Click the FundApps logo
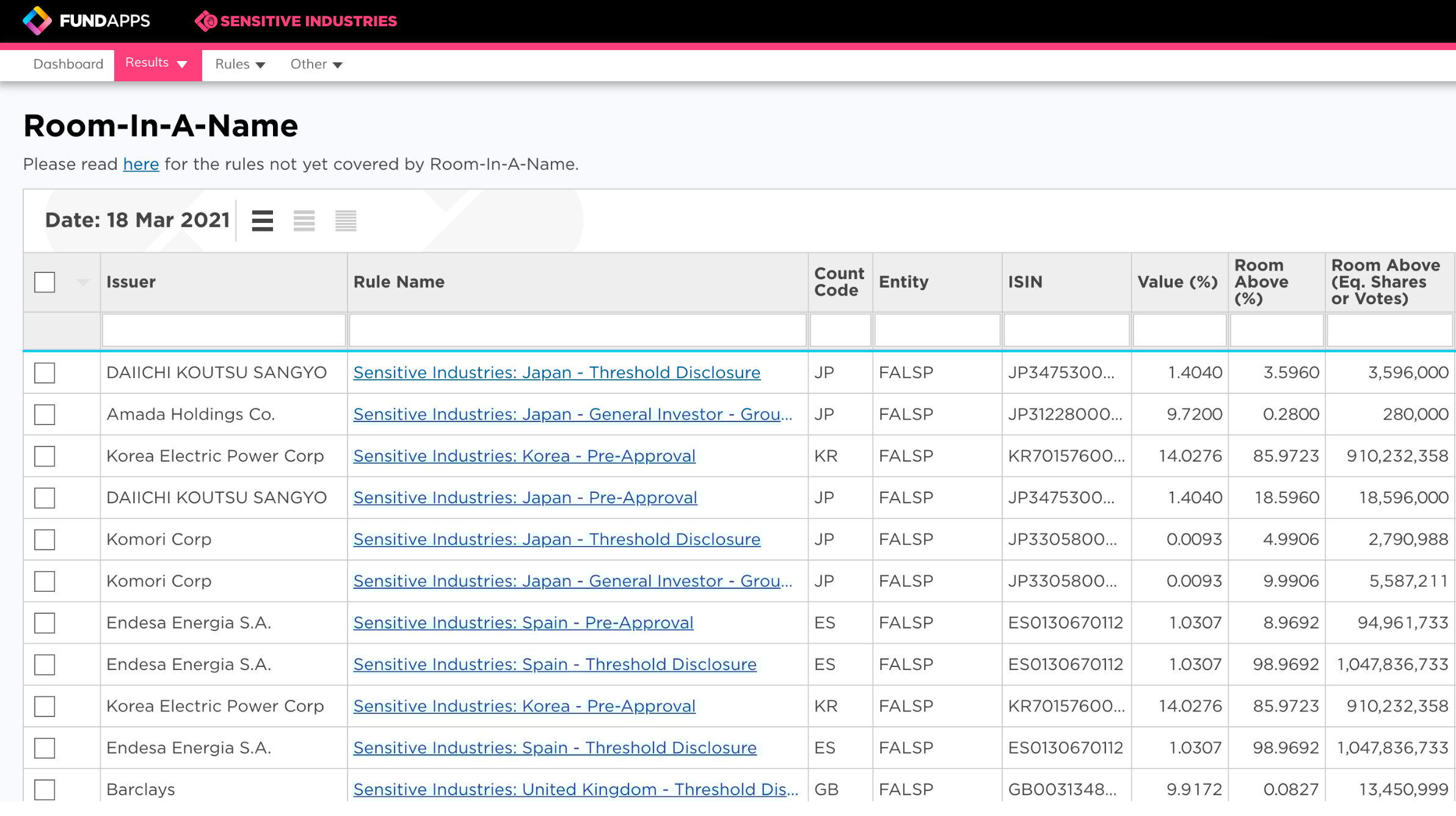 click(x=86, y=21)
